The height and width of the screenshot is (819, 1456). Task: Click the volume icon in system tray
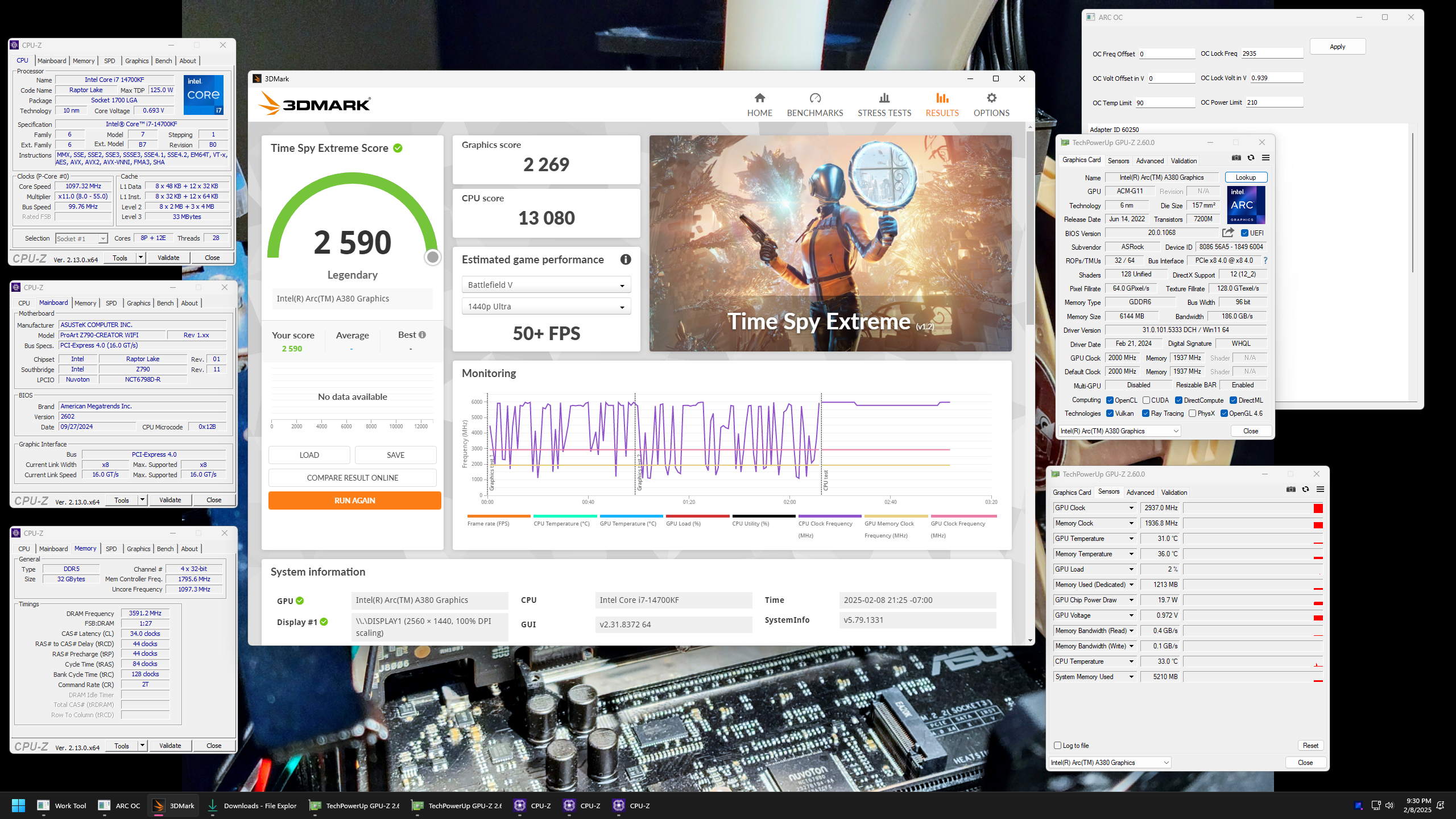(1389, 805)
